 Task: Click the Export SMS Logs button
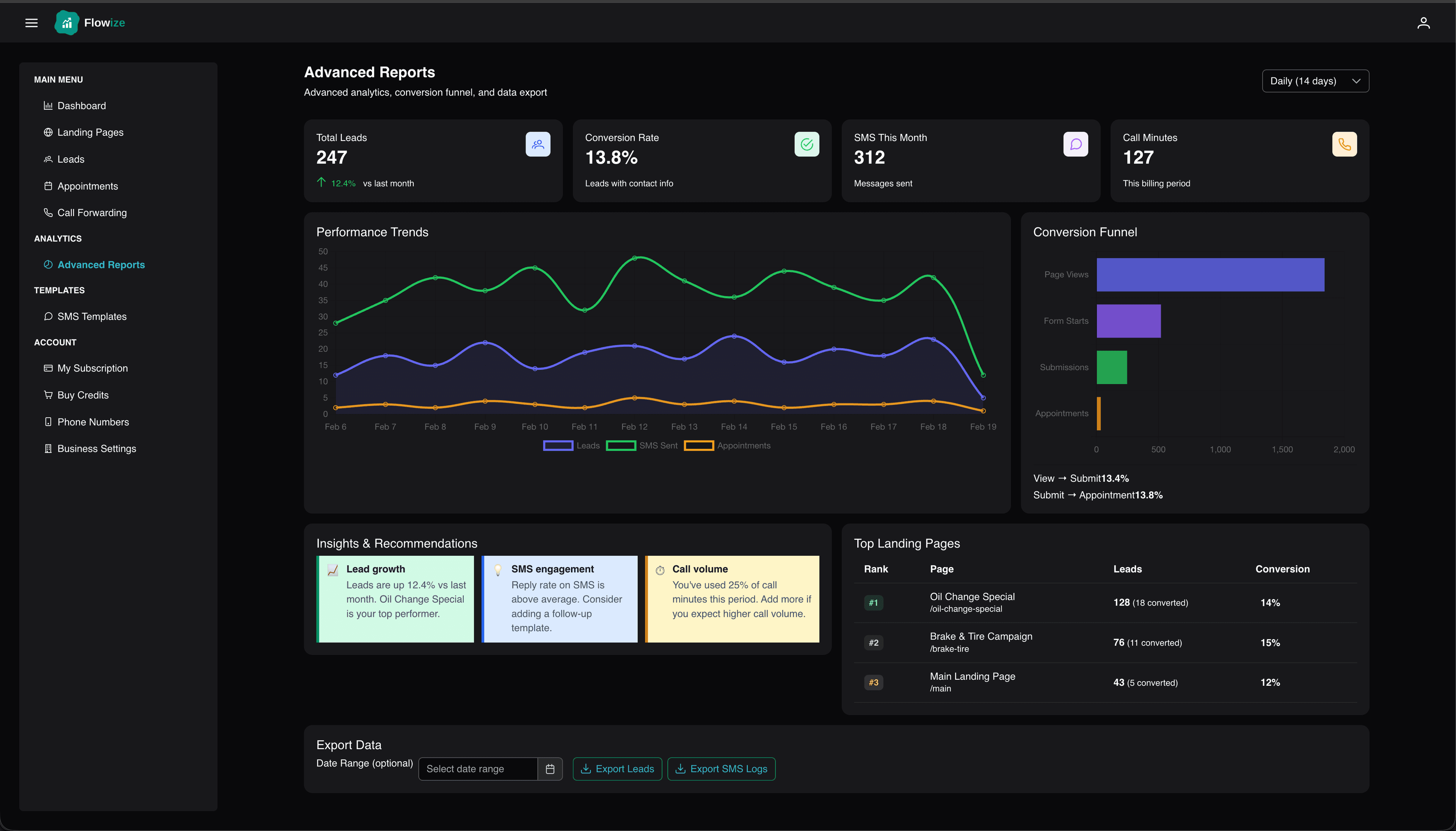pyautogui.click(x=721, y=769)
